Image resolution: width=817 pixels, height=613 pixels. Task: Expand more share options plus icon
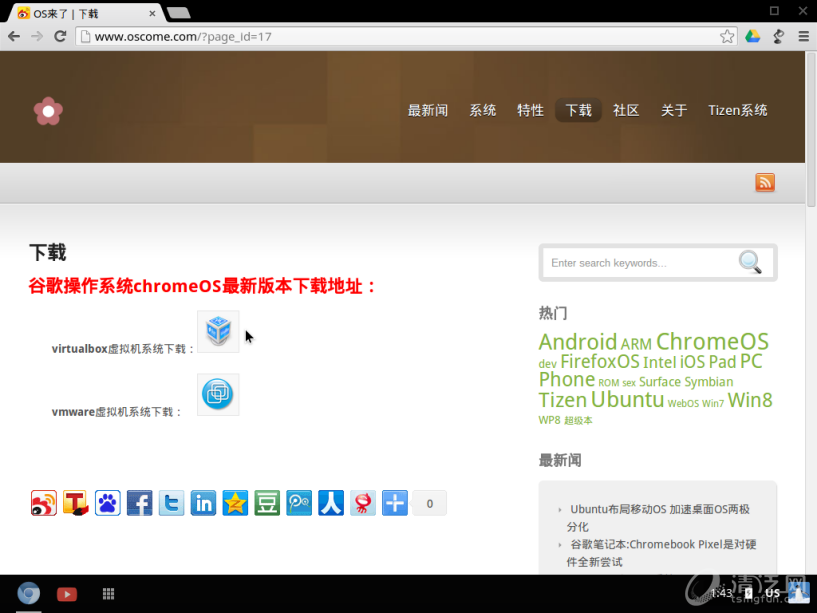point(395,503)
